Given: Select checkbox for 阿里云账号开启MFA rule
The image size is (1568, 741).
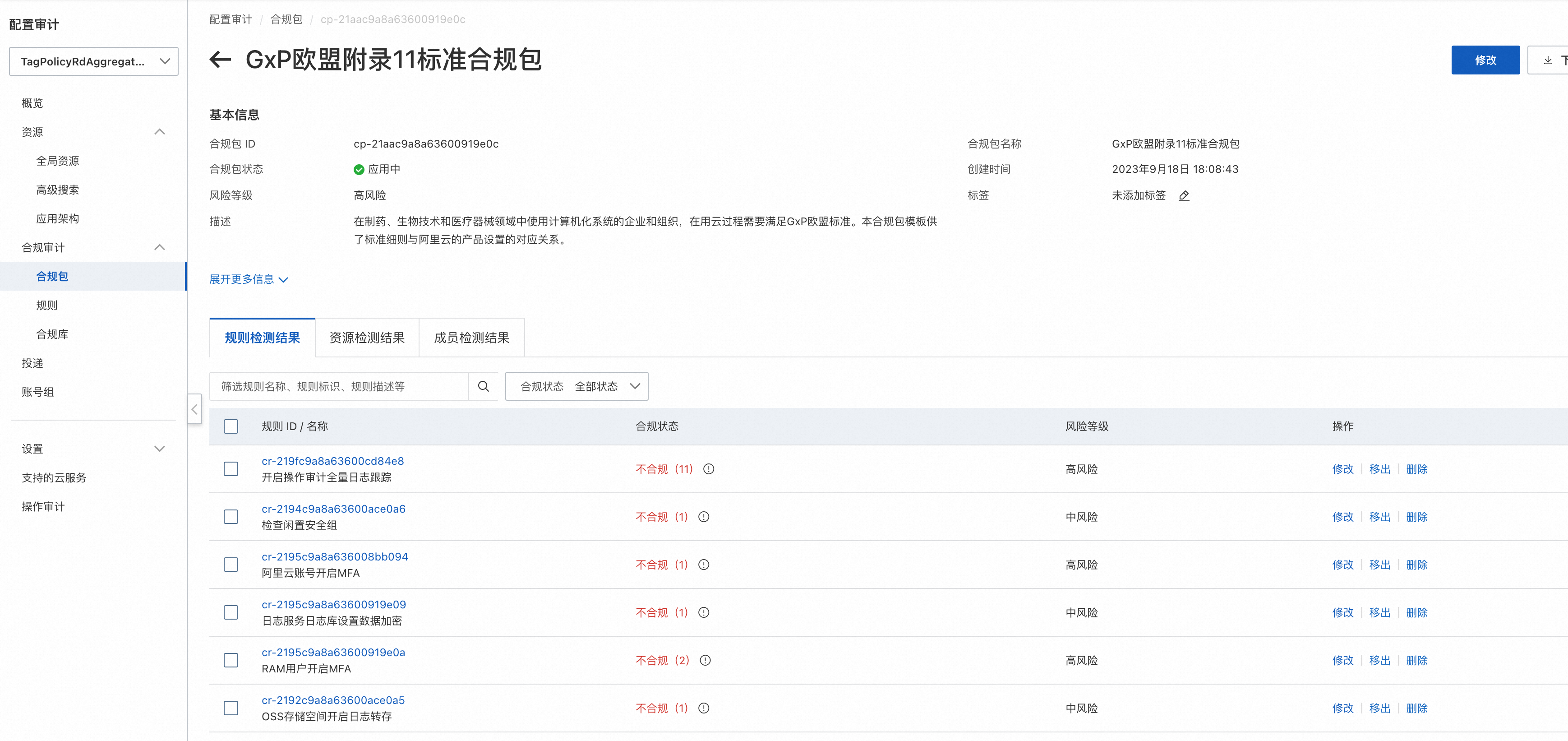Looking at the screenshot, I should point(231,565).
